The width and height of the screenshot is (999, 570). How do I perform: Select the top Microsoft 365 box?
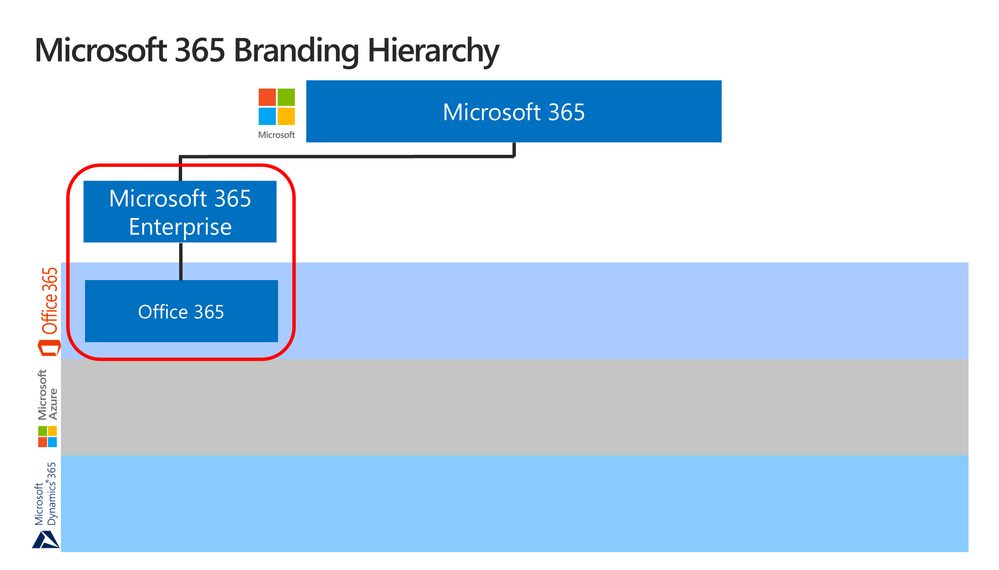point(514,111)
